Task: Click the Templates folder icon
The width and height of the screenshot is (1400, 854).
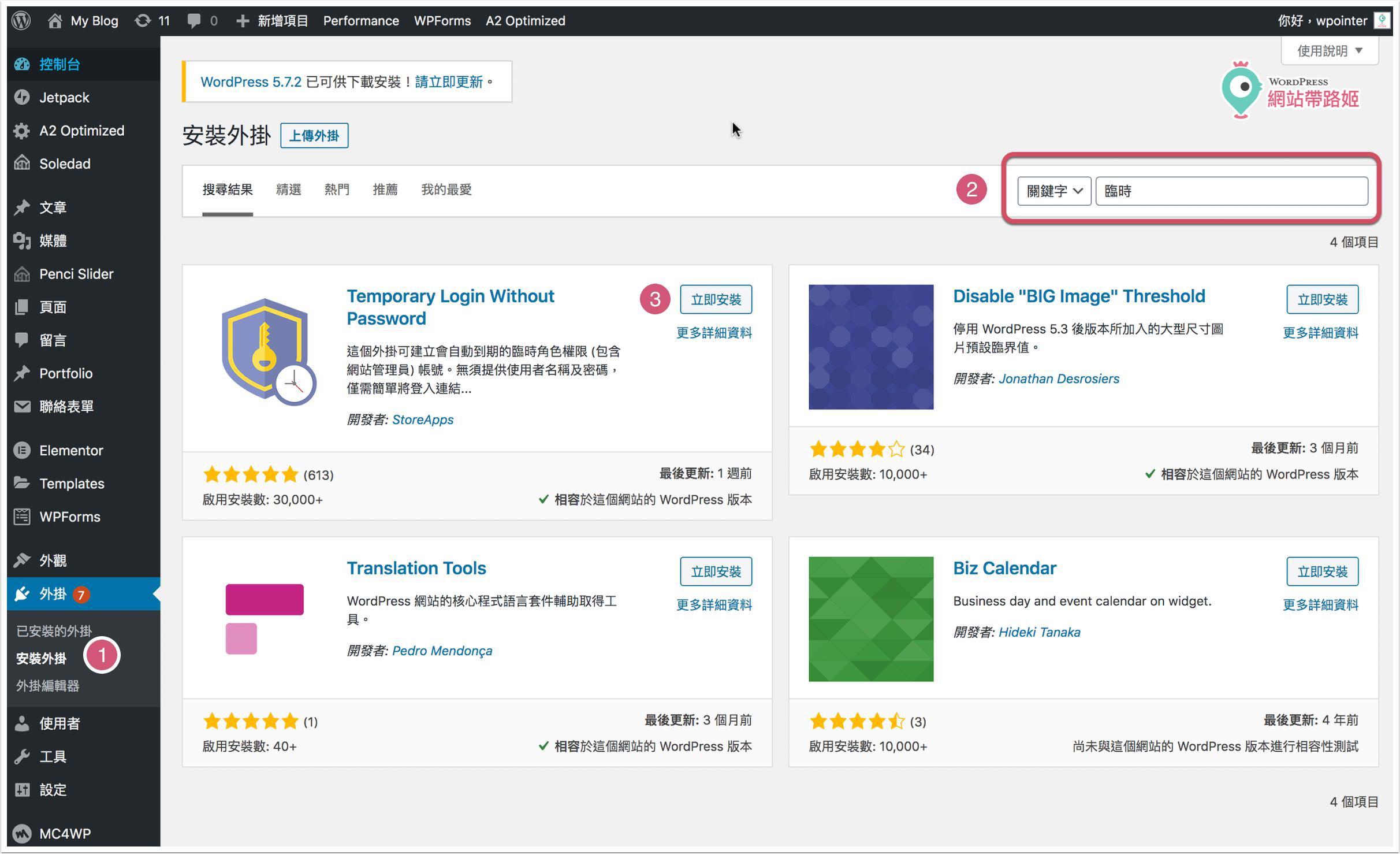Action: coord(22,483)
